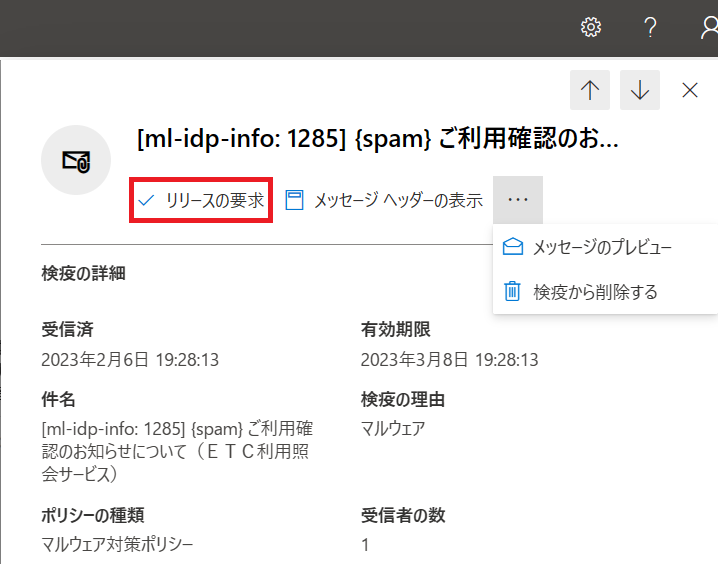Click the 検疫の詳細 section heading
The image size is (718, 564).
pos(83,273)
